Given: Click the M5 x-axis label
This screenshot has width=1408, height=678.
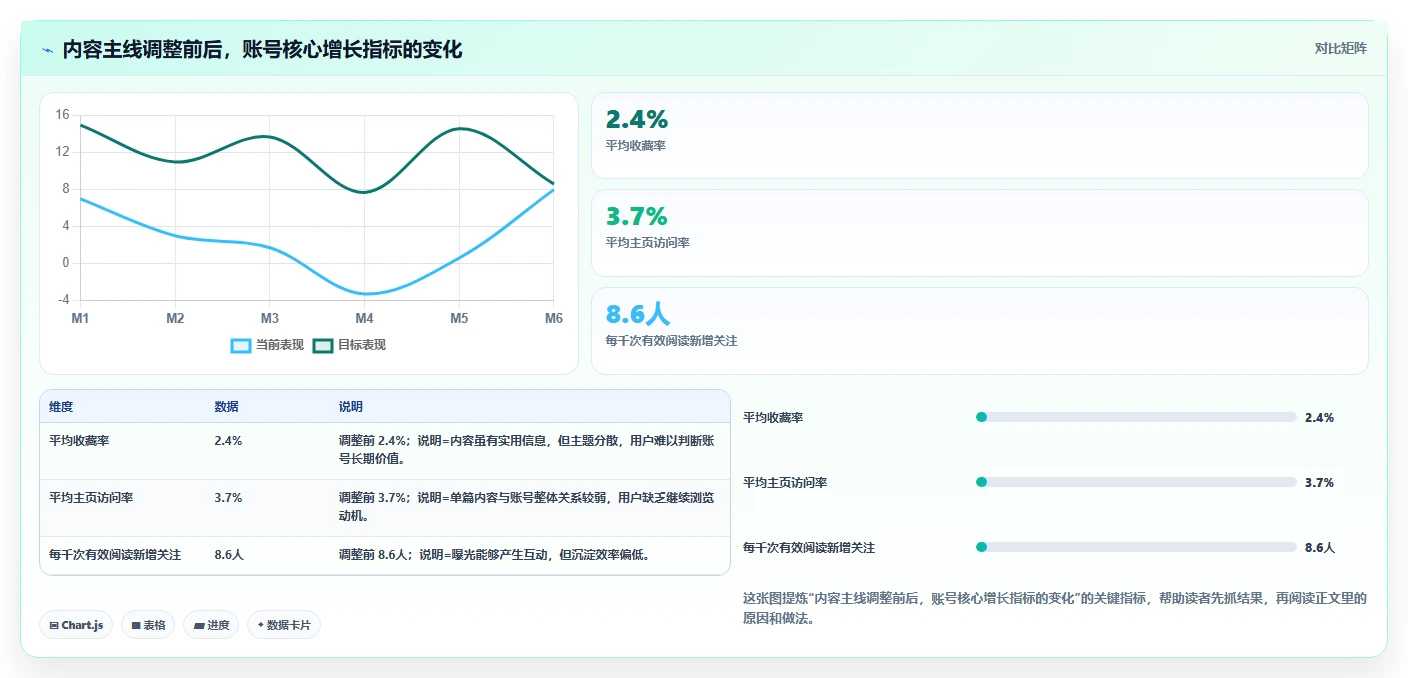Looking at the screenshot, I should (x=459, y=318).
